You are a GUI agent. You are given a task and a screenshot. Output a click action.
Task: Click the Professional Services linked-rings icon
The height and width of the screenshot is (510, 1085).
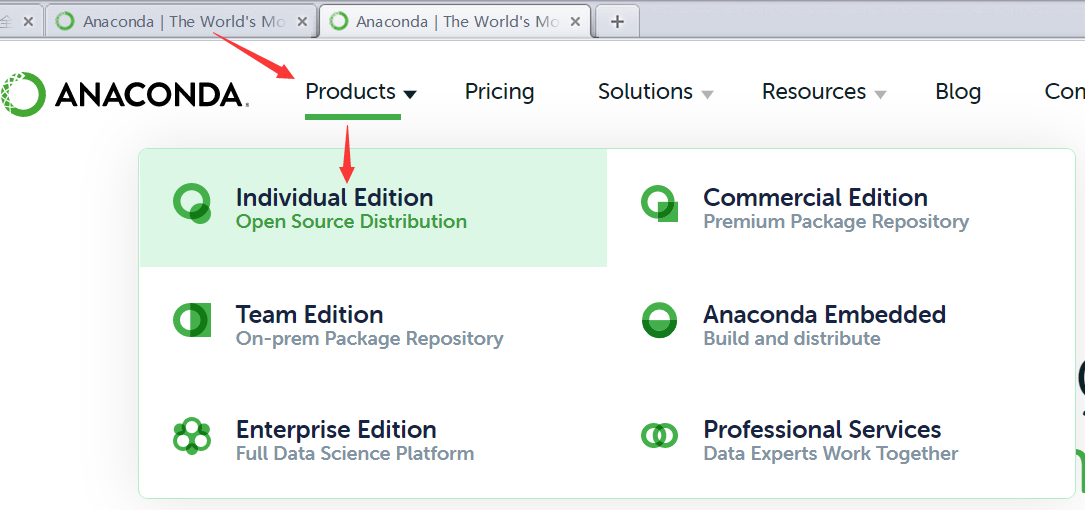tap(659, 435)
